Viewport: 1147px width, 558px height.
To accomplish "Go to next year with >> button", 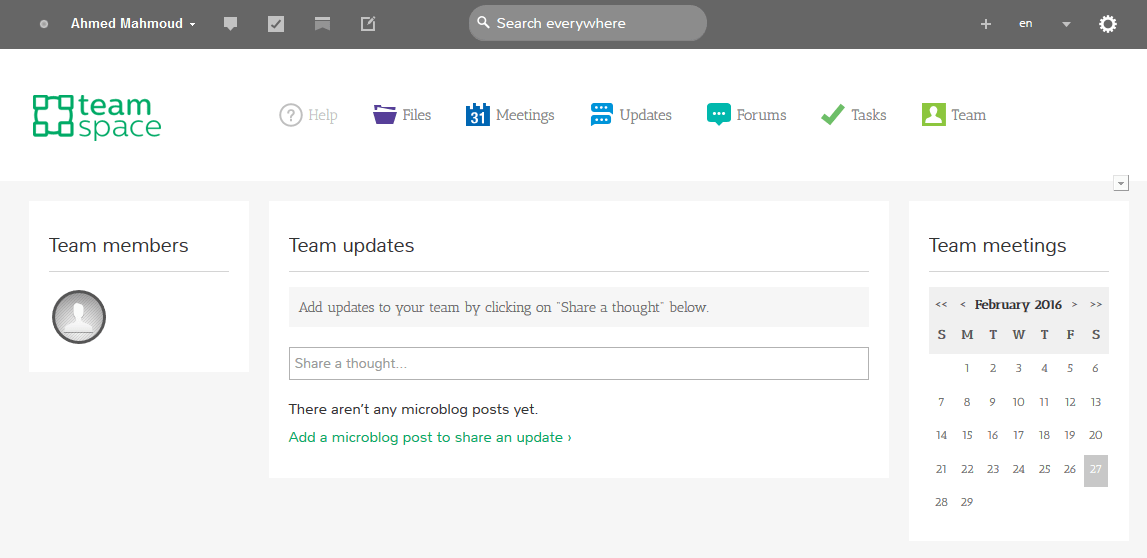I will (1096, 304).
